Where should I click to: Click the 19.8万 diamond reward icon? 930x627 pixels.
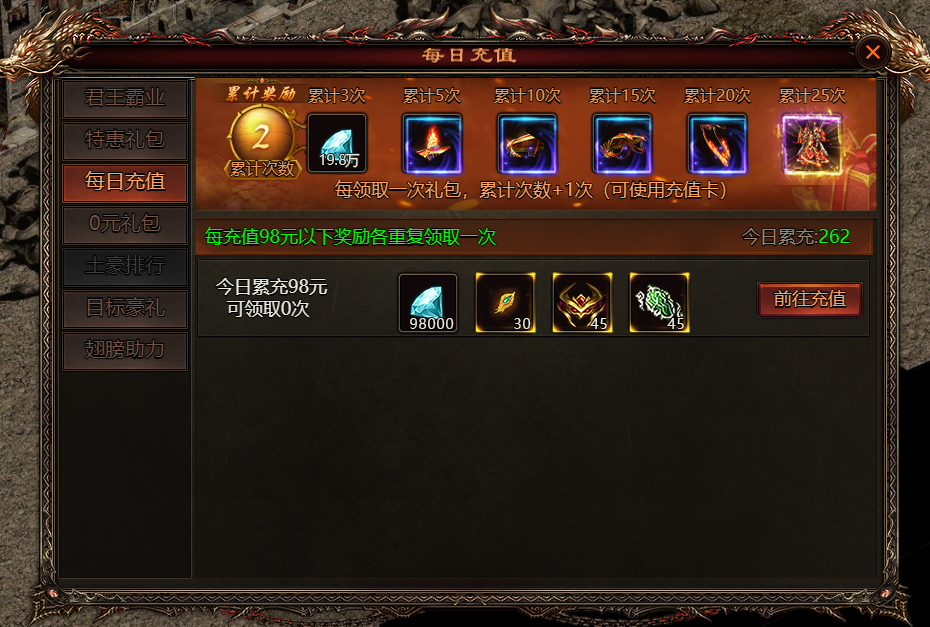point(337,143)
